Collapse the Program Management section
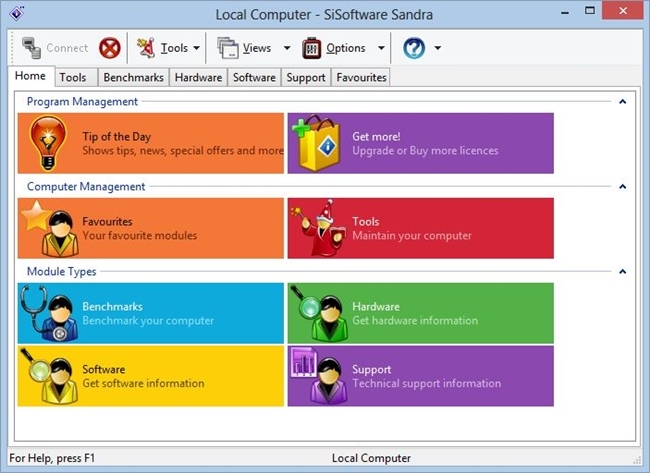 (x=623, y=102)
